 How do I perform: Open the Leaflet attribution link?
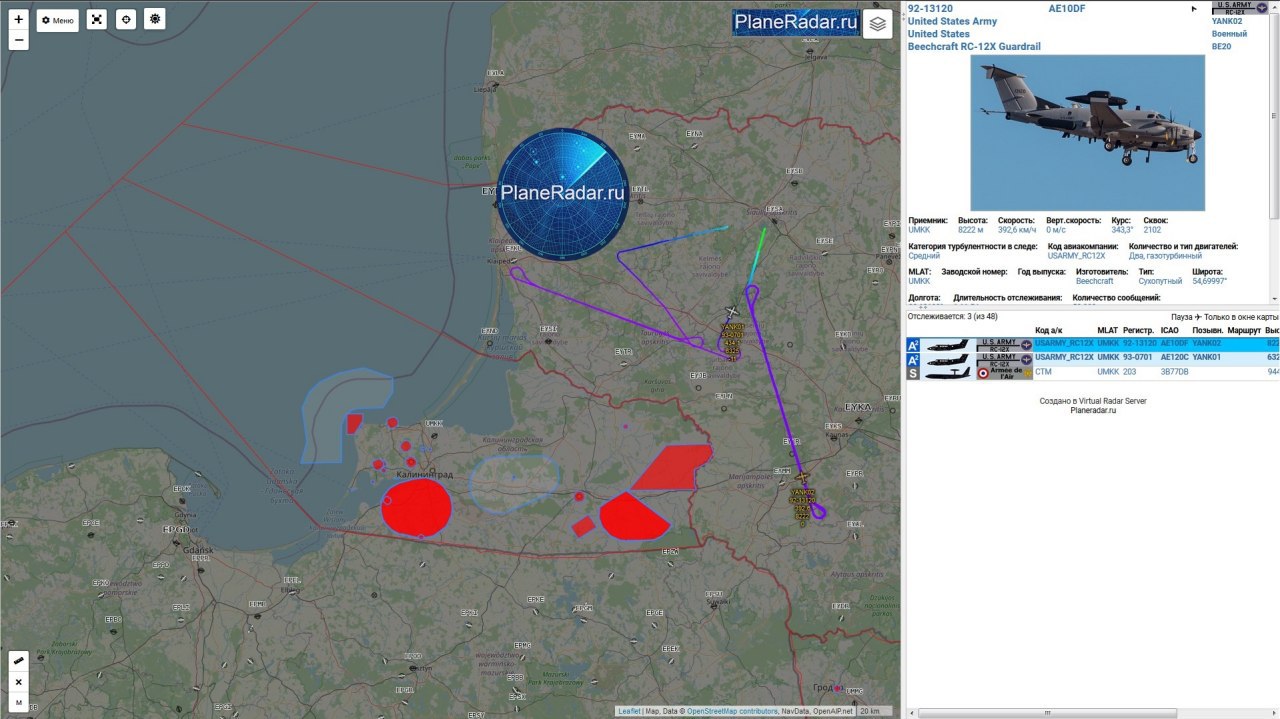629,711
